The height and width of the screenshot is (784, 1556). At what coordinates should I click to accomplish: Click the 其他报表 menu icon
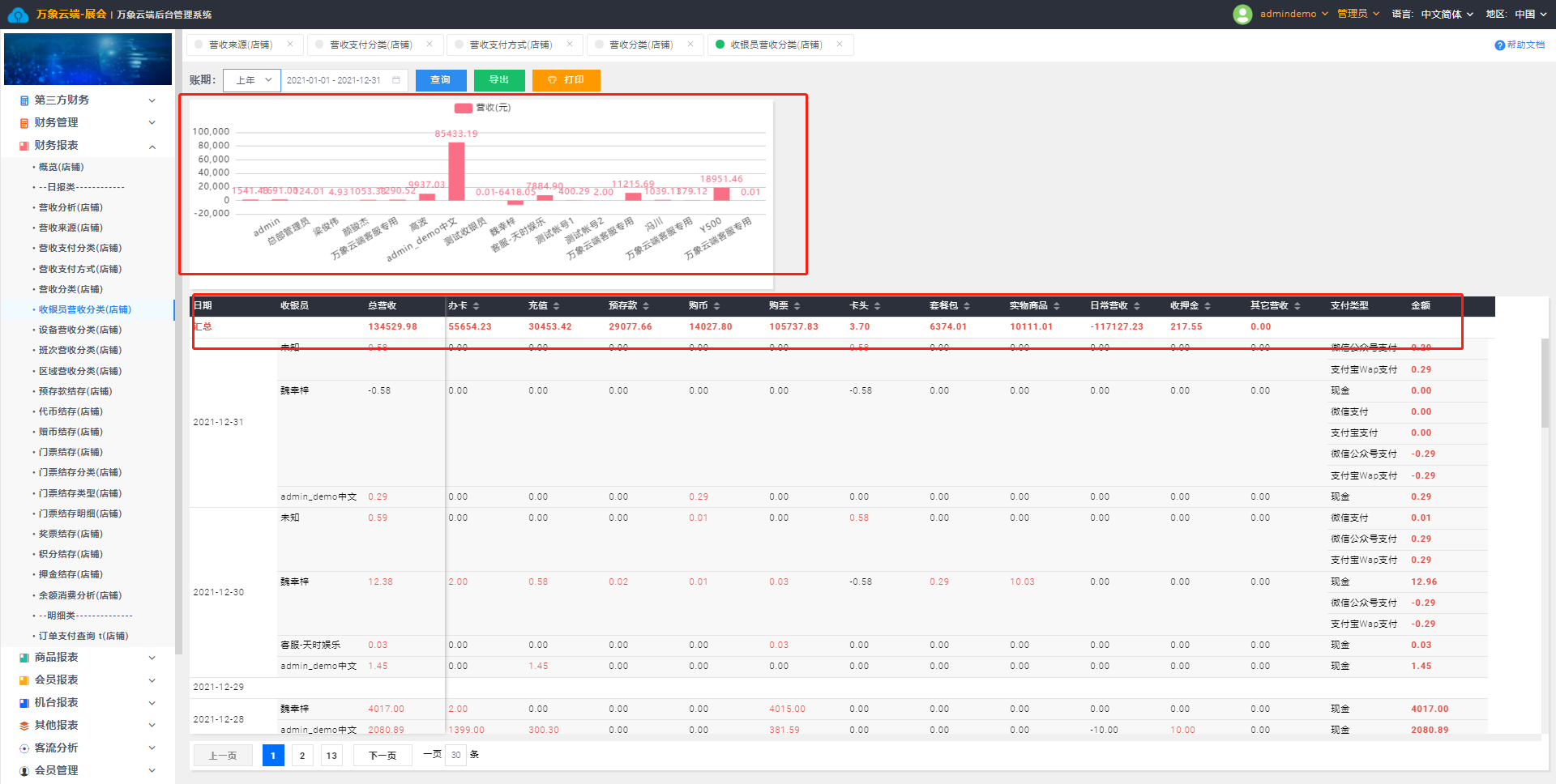point(24,726)
